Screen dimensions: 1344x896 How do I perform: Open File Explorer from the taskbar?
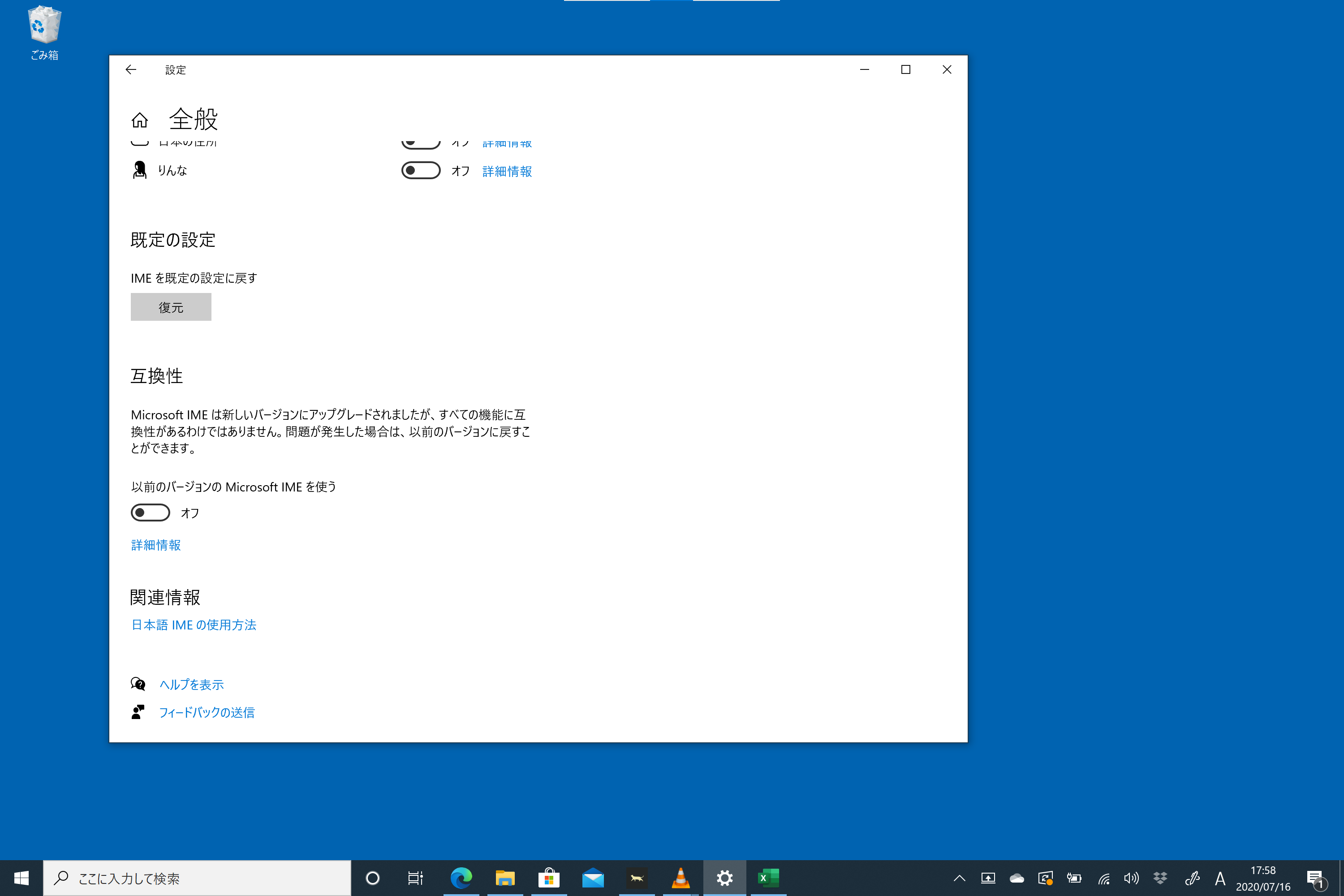point(506,878)
